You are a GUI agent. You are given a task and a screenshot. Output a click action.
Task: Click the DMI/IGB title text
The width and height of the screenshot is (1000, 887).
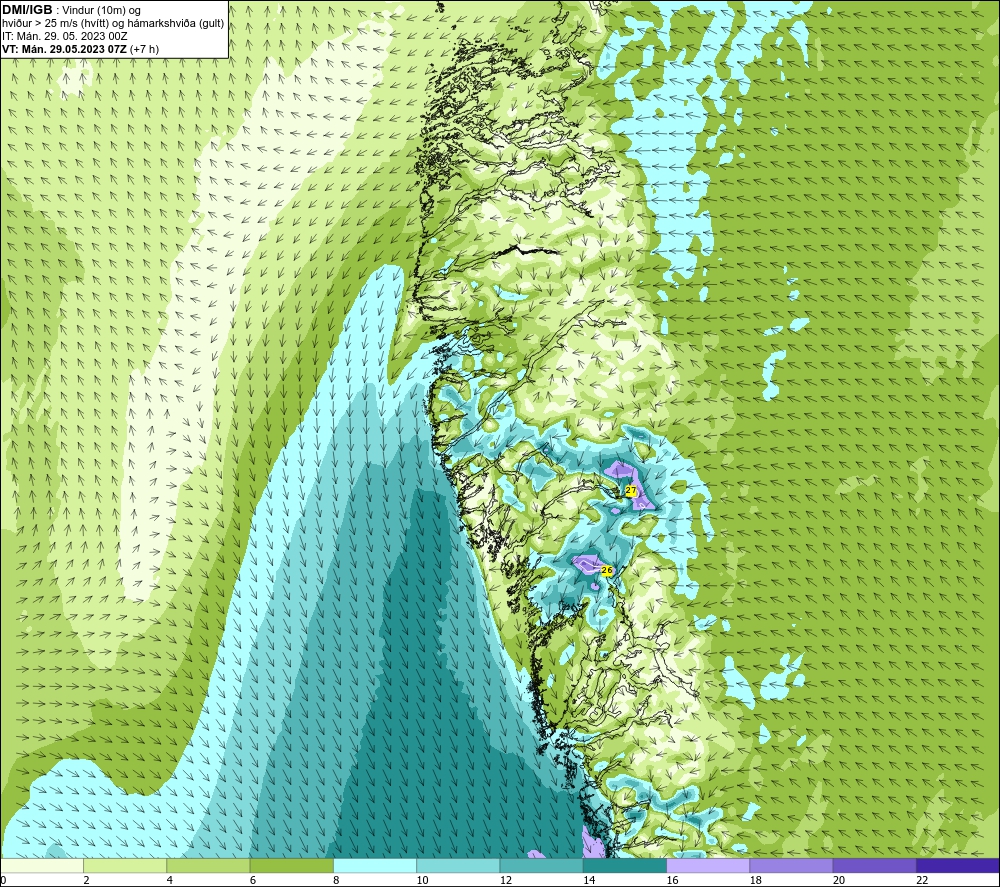[27, 10]
